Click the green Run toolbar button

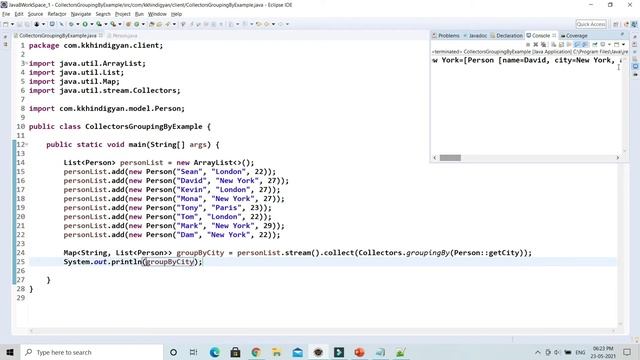click(85, 24)
